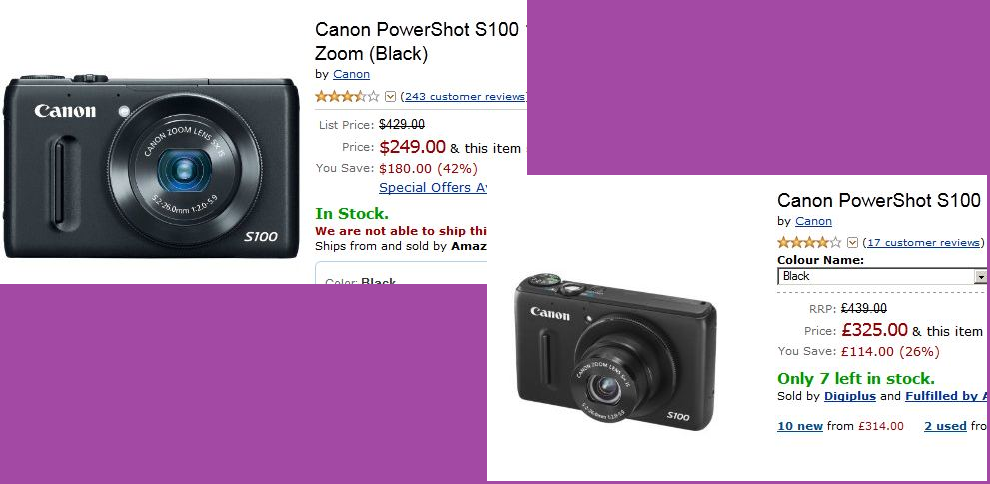
Task: Click the Canon brand link in the $249.00 listing
Action: pyautogui.click(x=352, y=74)
